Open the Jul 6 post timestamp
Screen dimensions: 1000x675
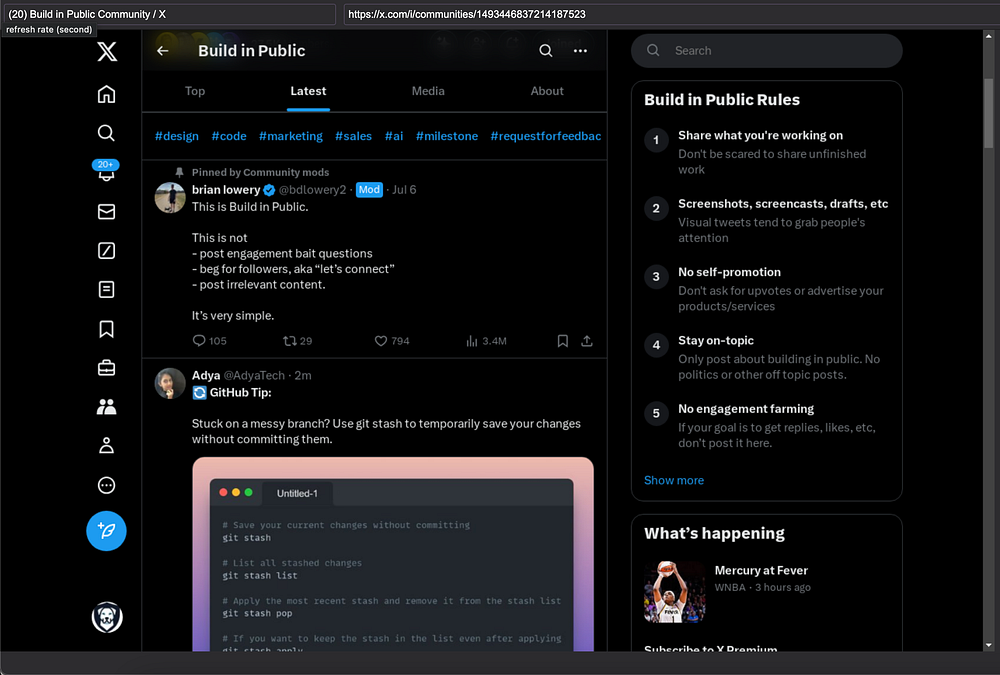pos(404,189)
